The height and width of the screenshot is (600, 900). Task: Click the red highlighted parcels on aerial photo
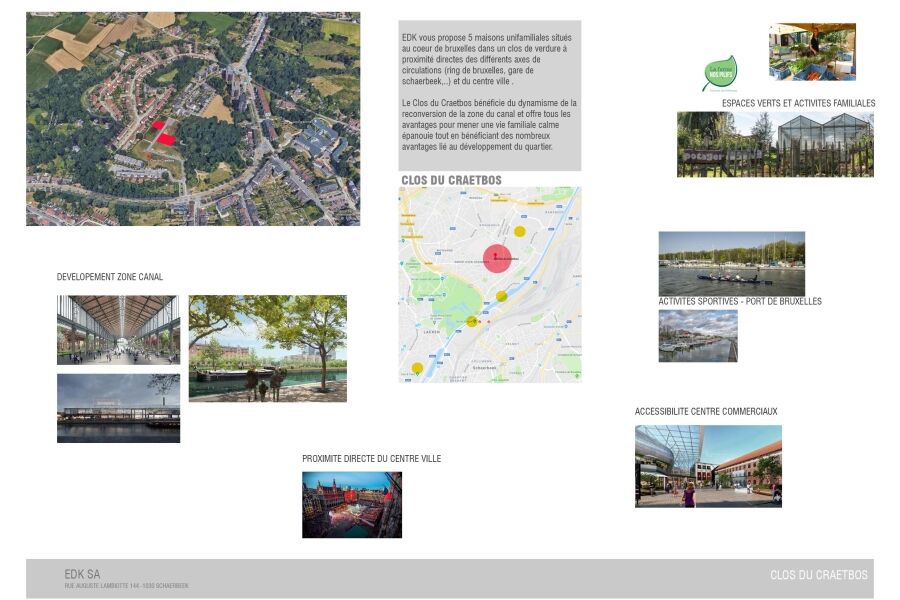tap(166, 136)
